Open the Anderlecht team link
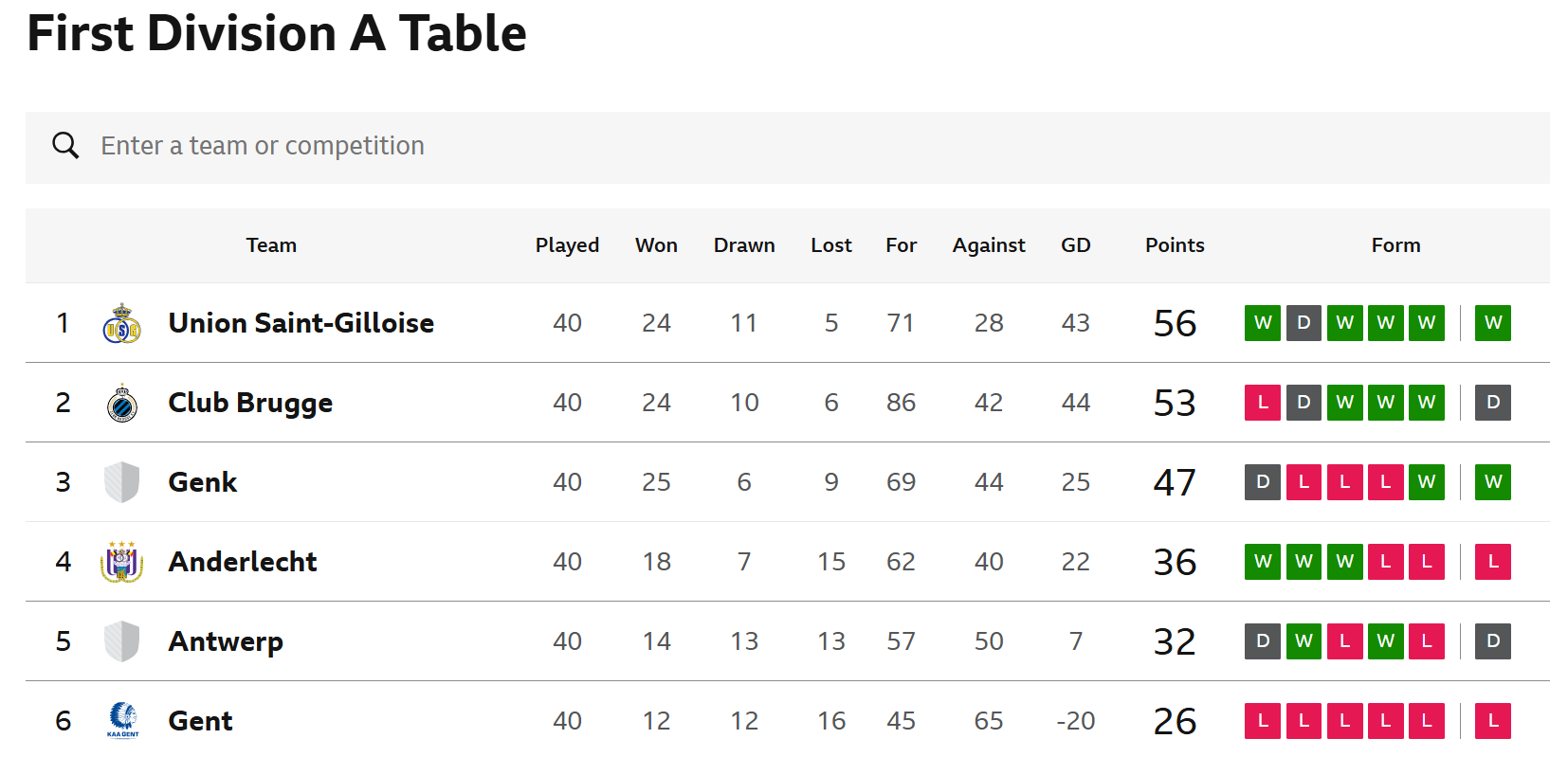This screenshot has width=1568, height=757. click(x=243, y=562)
